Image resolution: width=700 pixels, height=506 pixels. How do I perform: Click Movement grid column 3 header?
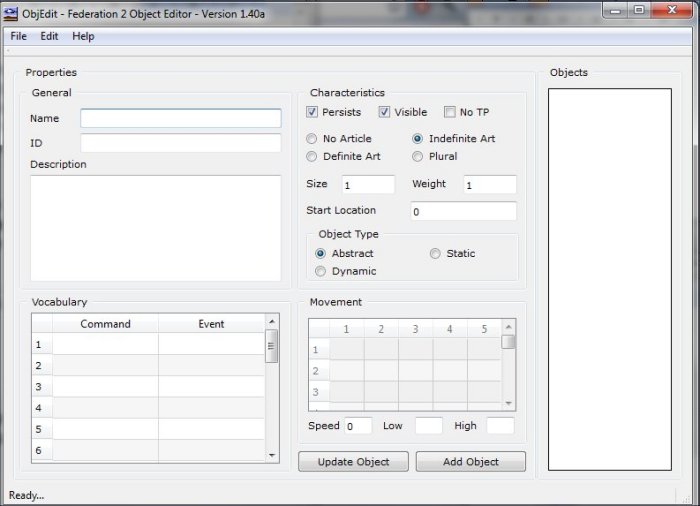[416, 329]
